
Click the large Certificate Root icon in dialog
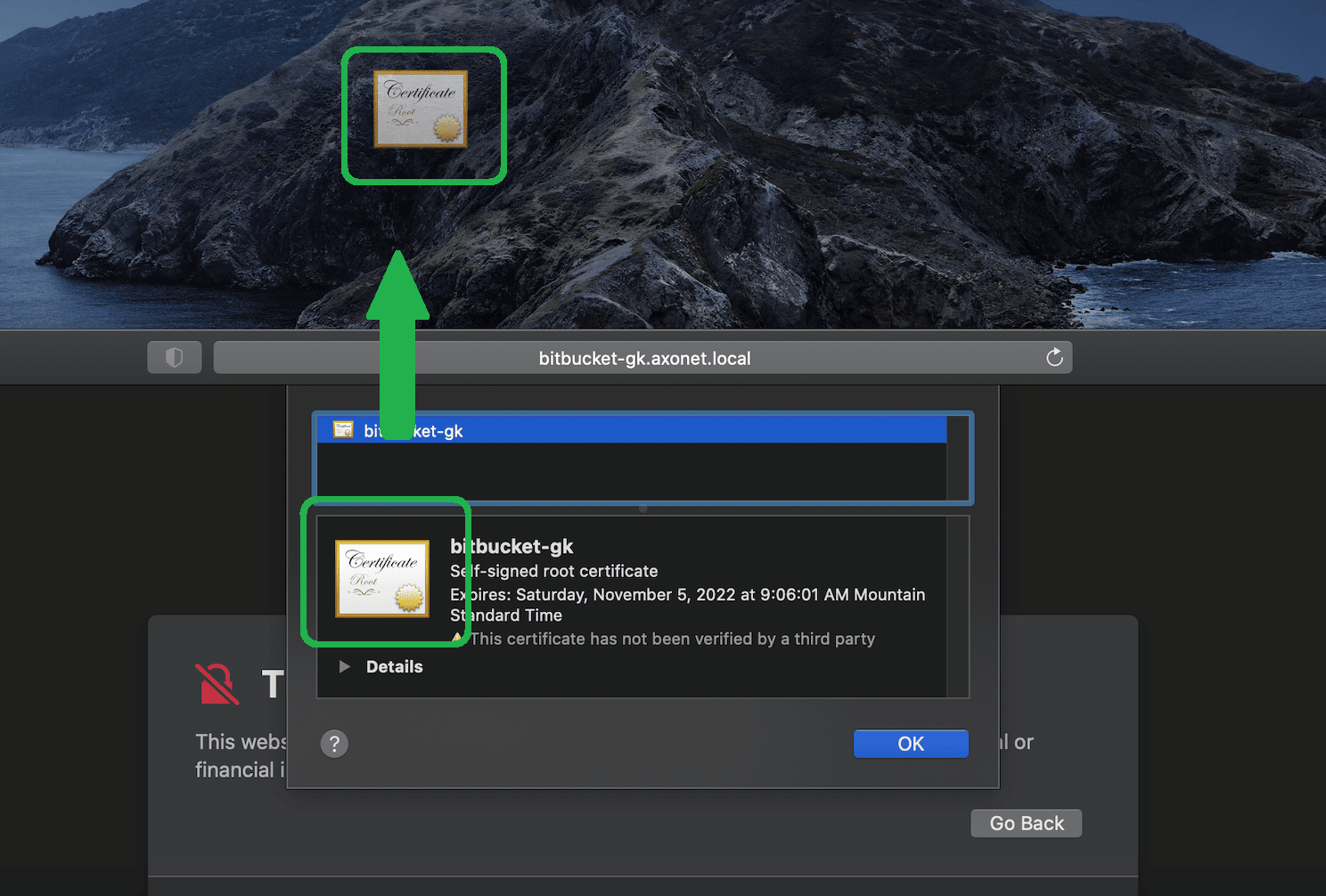(x=382, y=578)
